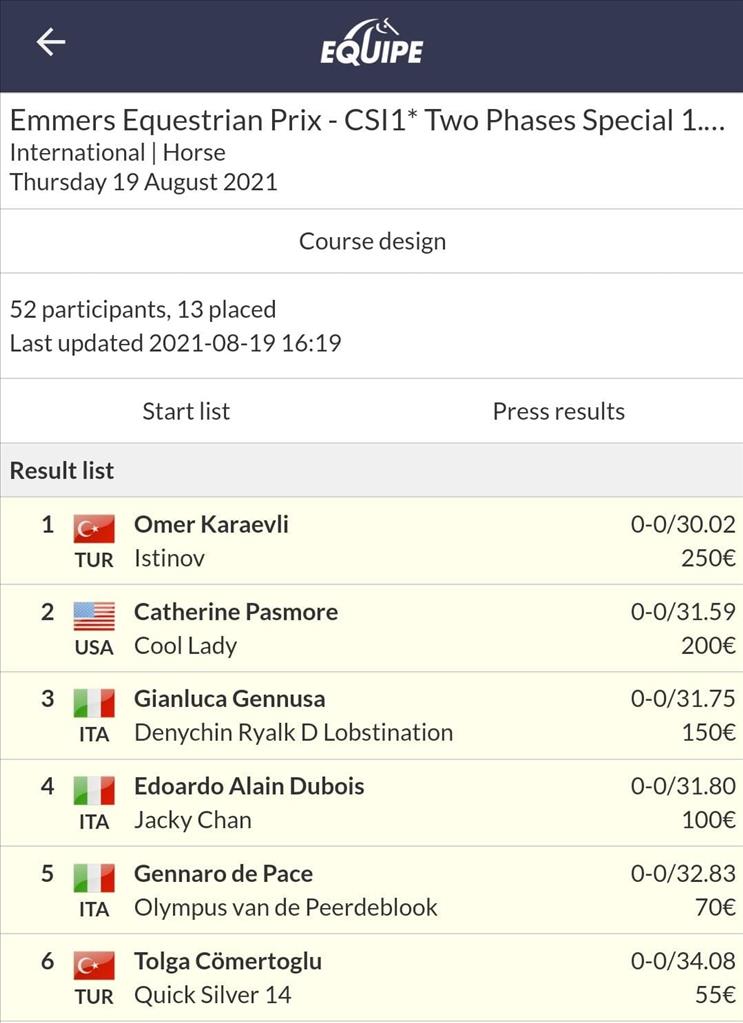Tap Italian flag beside Gennaro de Pace
This screenshot has width=743, height=1023.
coord(94,878)
